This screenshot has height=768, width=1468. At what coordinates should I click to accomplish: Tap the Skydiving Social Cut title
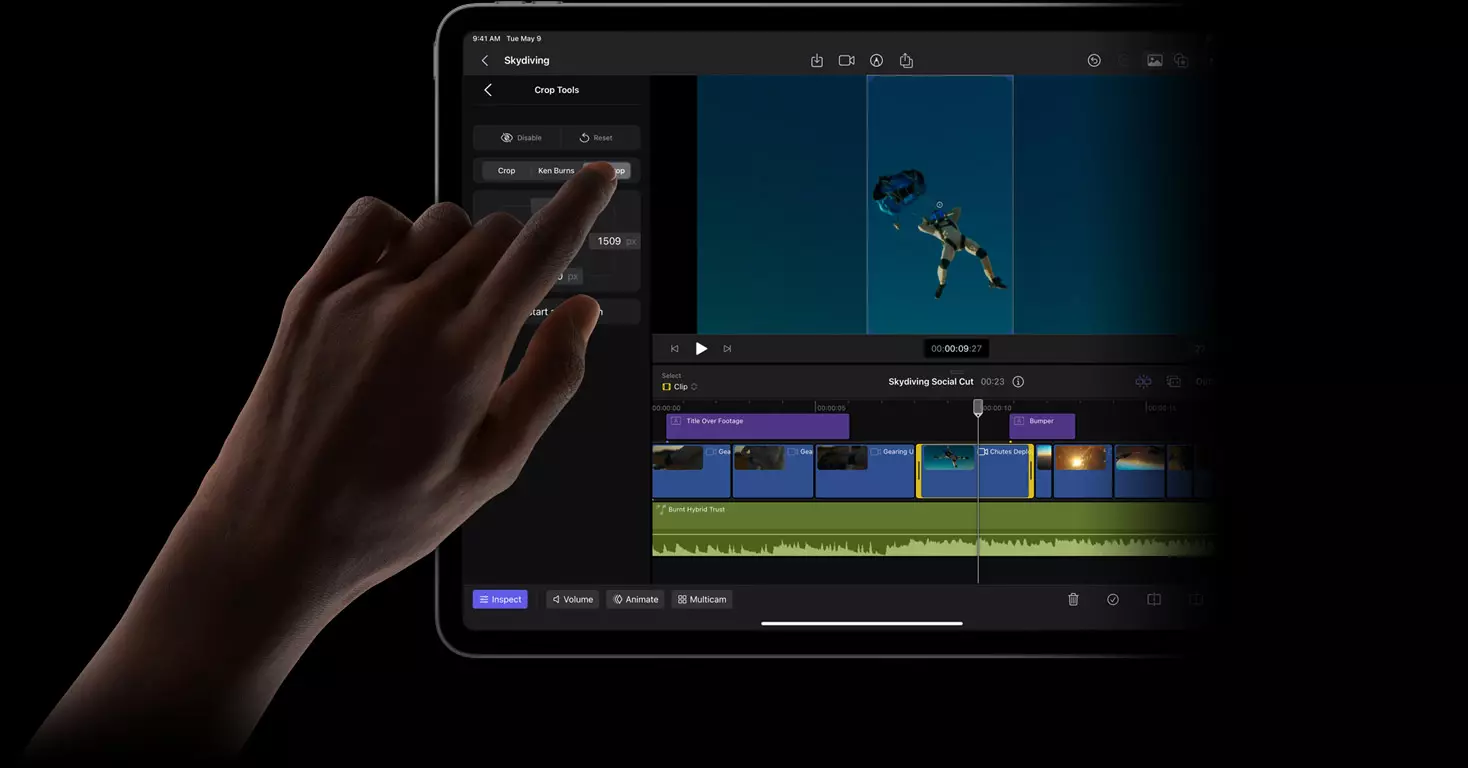pos(931,382)
